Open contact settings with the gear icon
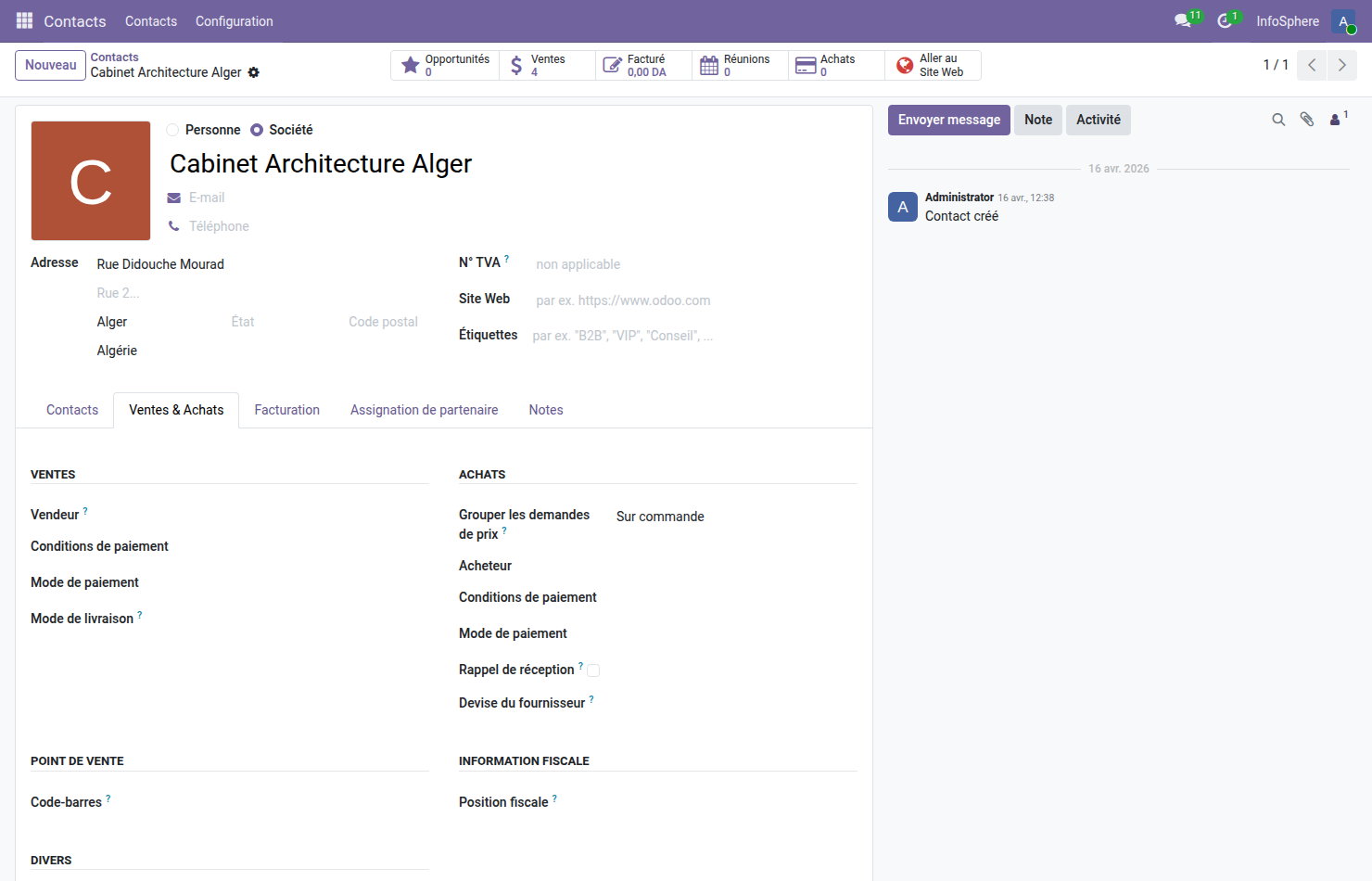 coord(253,72)
